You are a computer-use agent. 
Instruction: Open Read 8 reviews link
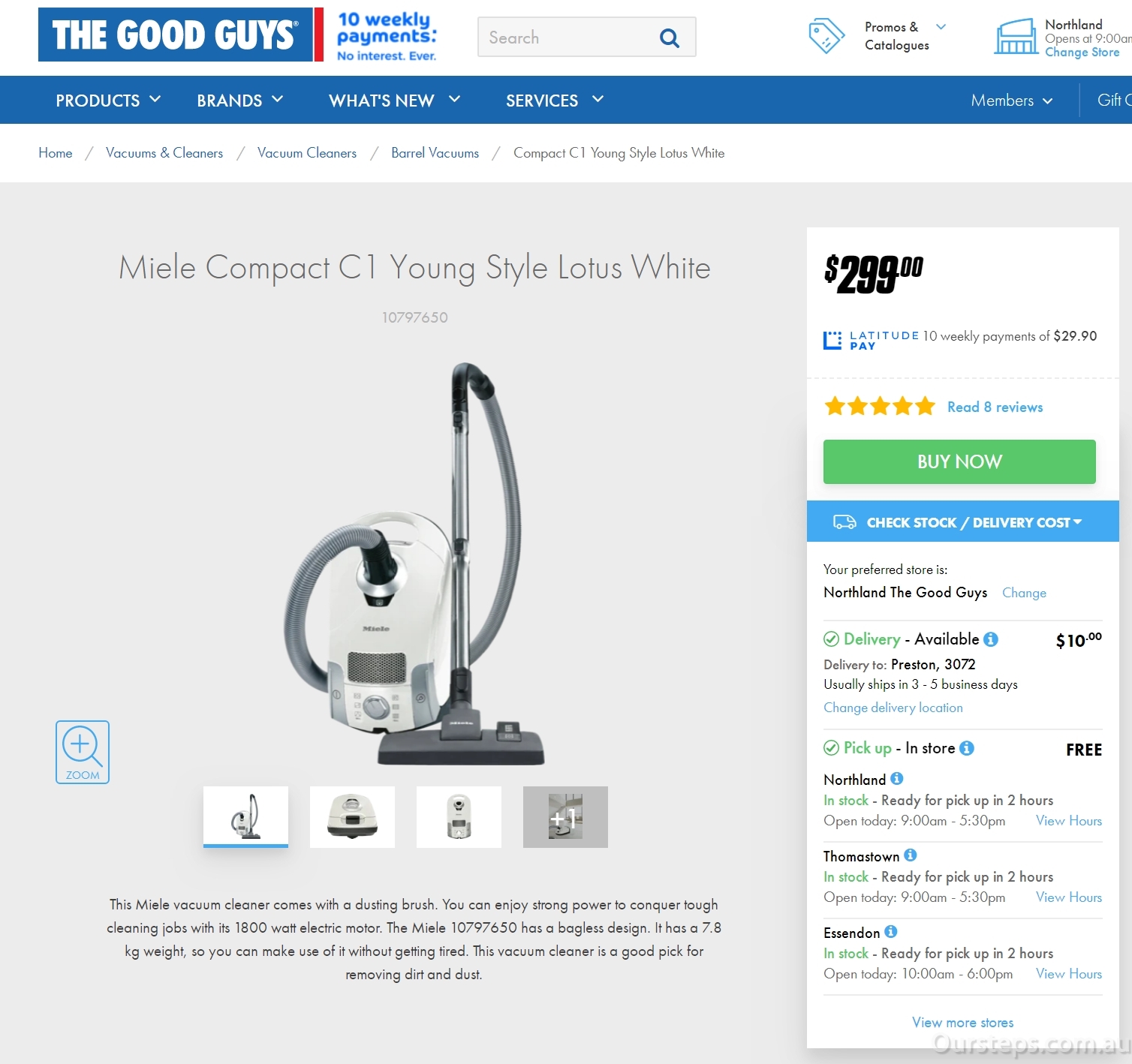(995, 407)
